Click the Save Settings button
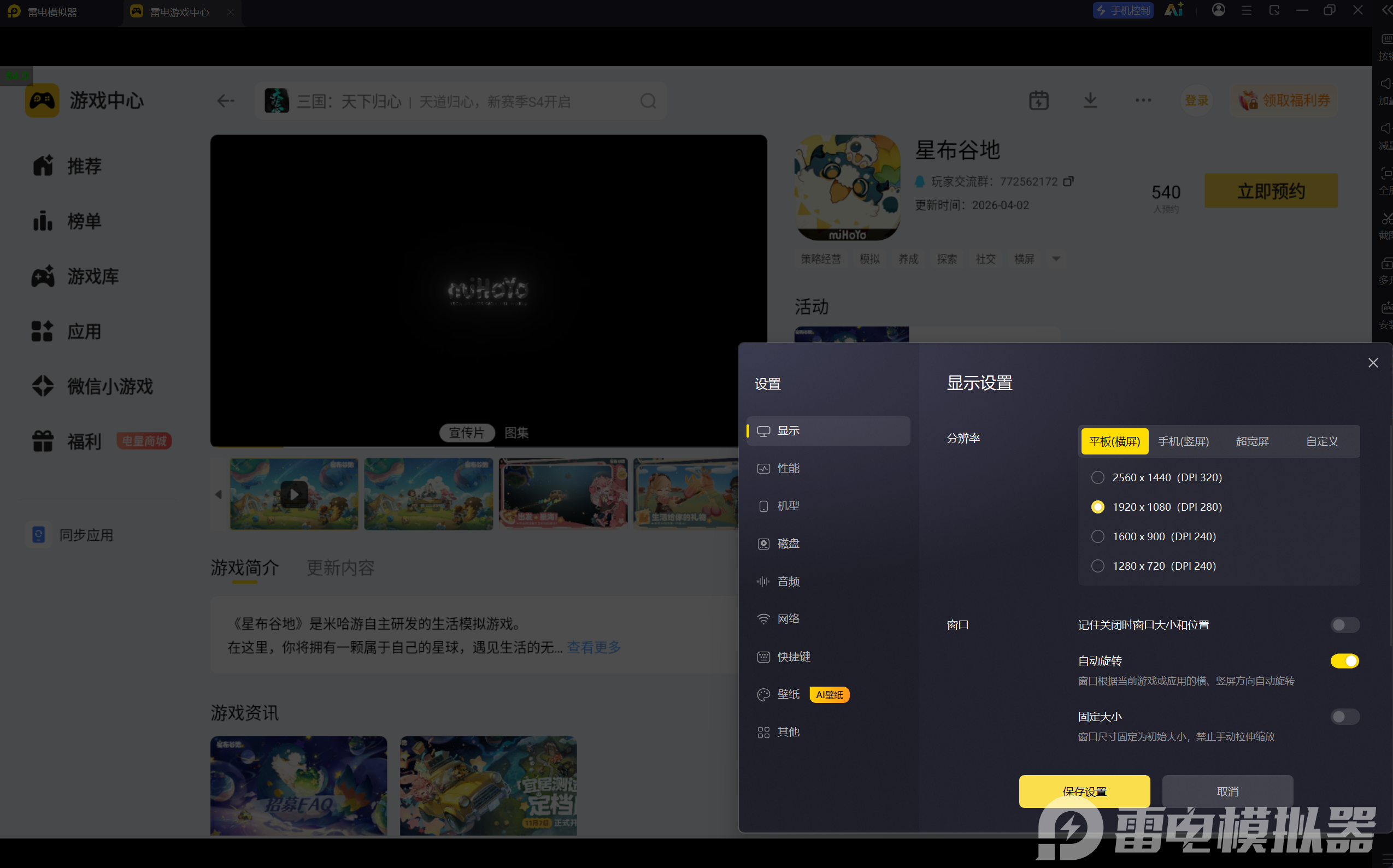This screenshot has width=1393, height=868. point(1084,791)
